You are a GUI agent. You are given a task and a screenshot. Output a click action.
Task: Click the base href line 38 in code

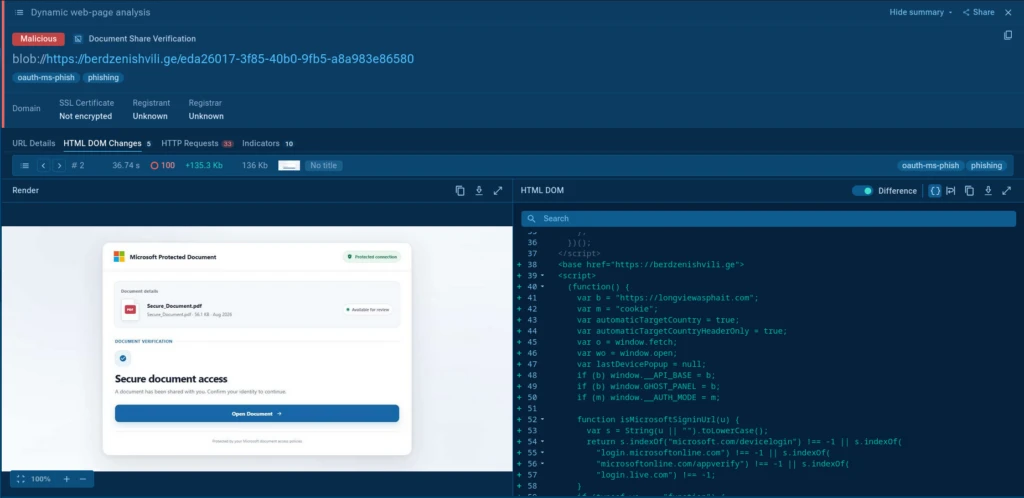[x=651, y=265]
